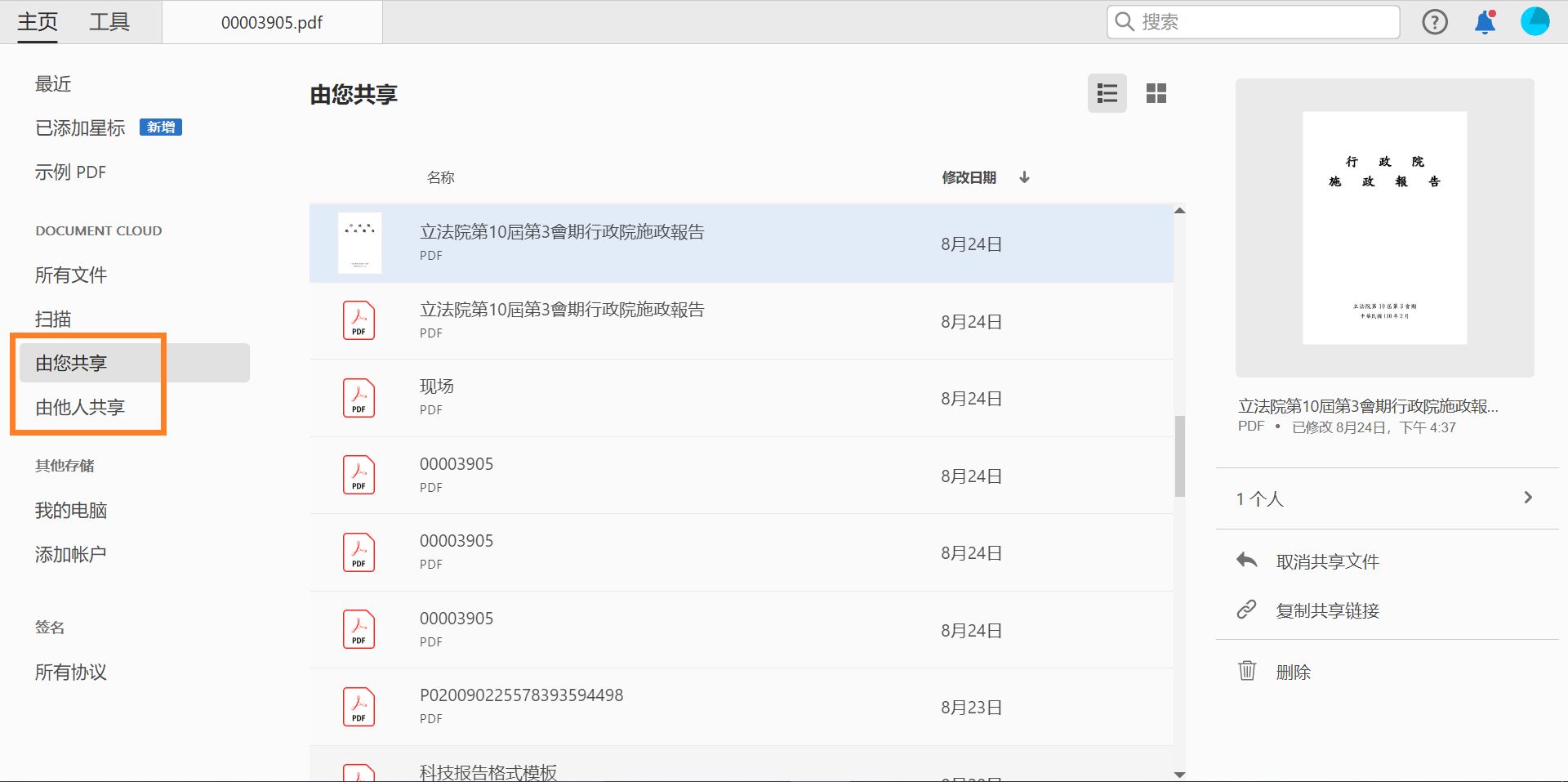Open the help icon
The height and width of the screenshot is (782, 1568).
[x=1435, y=22]
